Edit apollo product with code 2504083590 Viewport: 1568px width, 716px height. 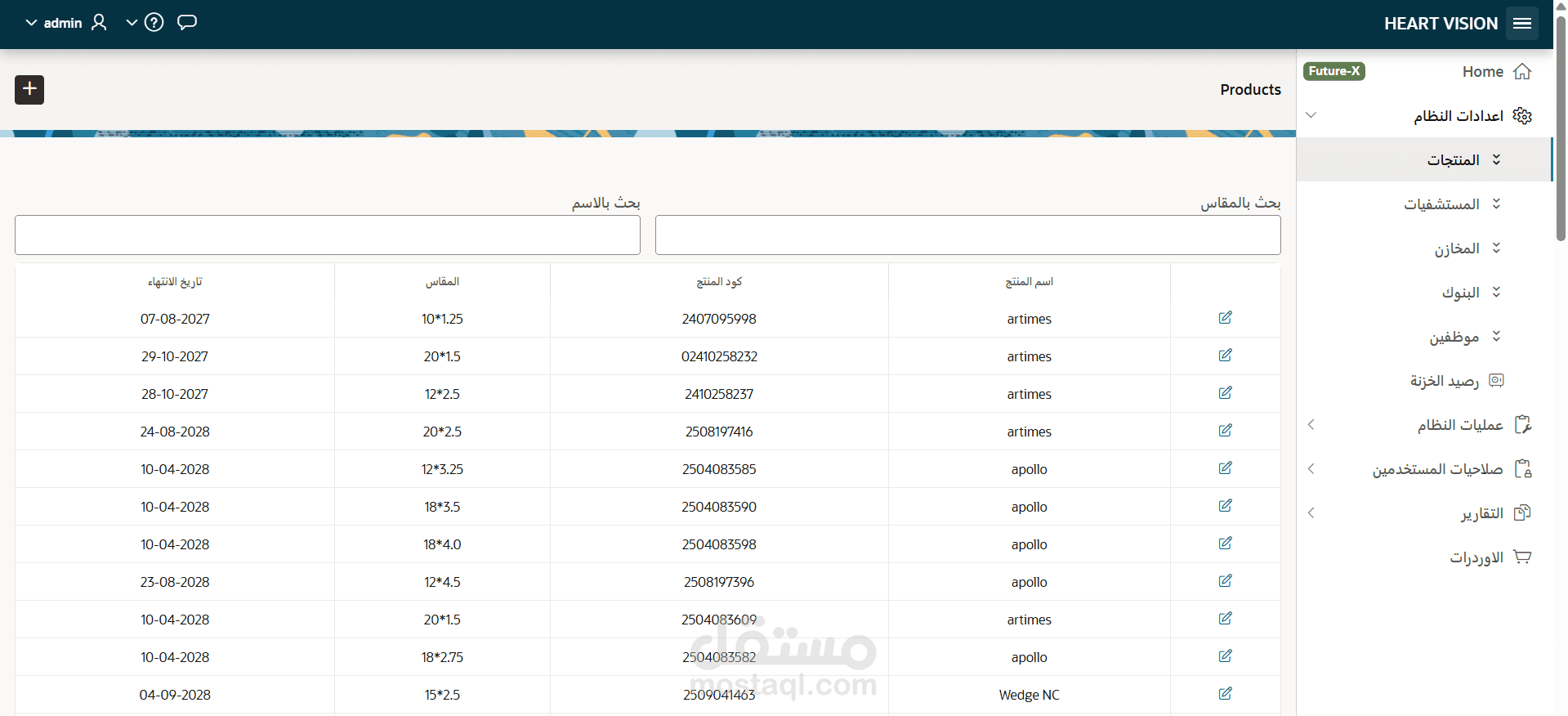pos(1225,506)
